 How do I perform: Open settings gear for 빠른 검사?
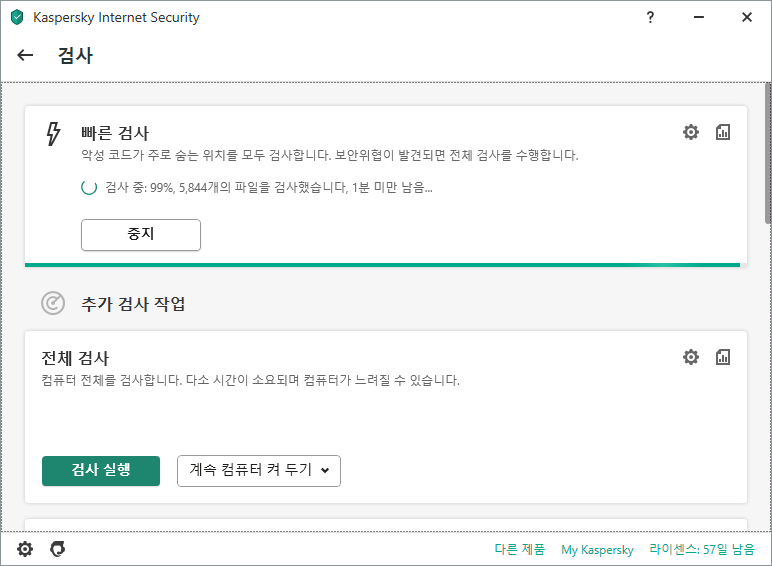[x=690, y=132]
